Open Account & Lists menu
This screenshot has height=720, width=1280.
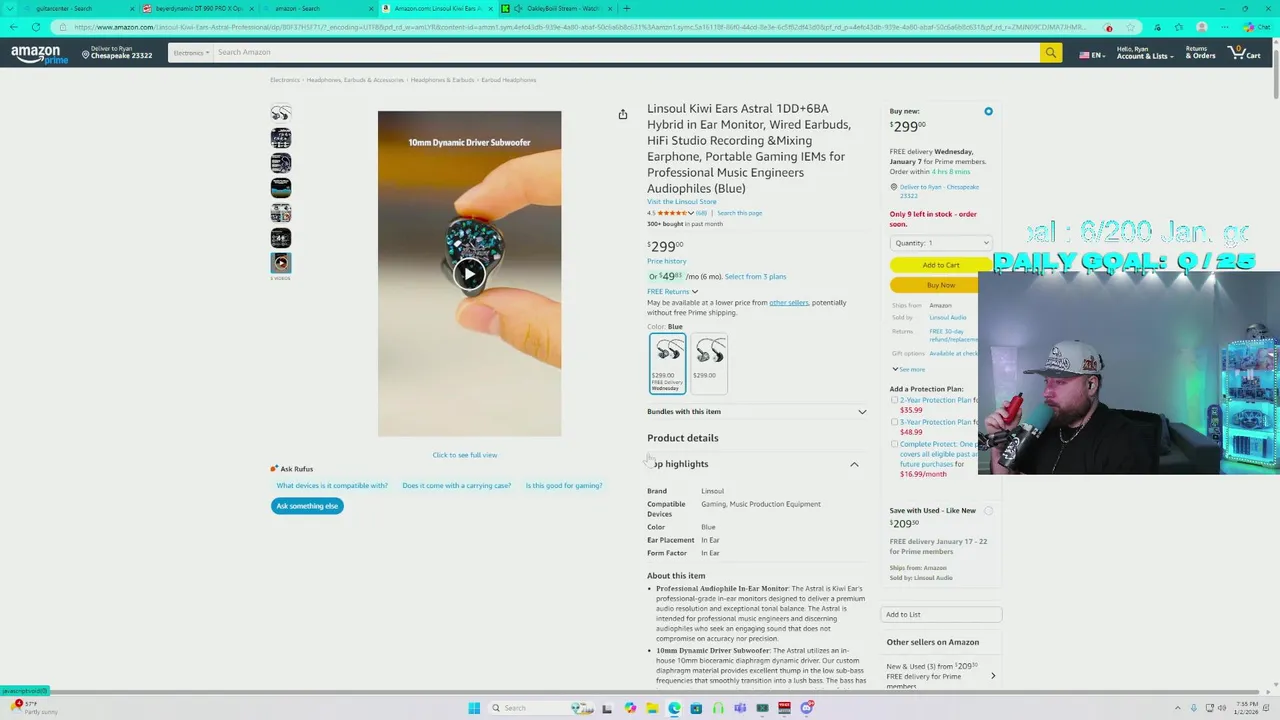click(x=1143, y=52)
